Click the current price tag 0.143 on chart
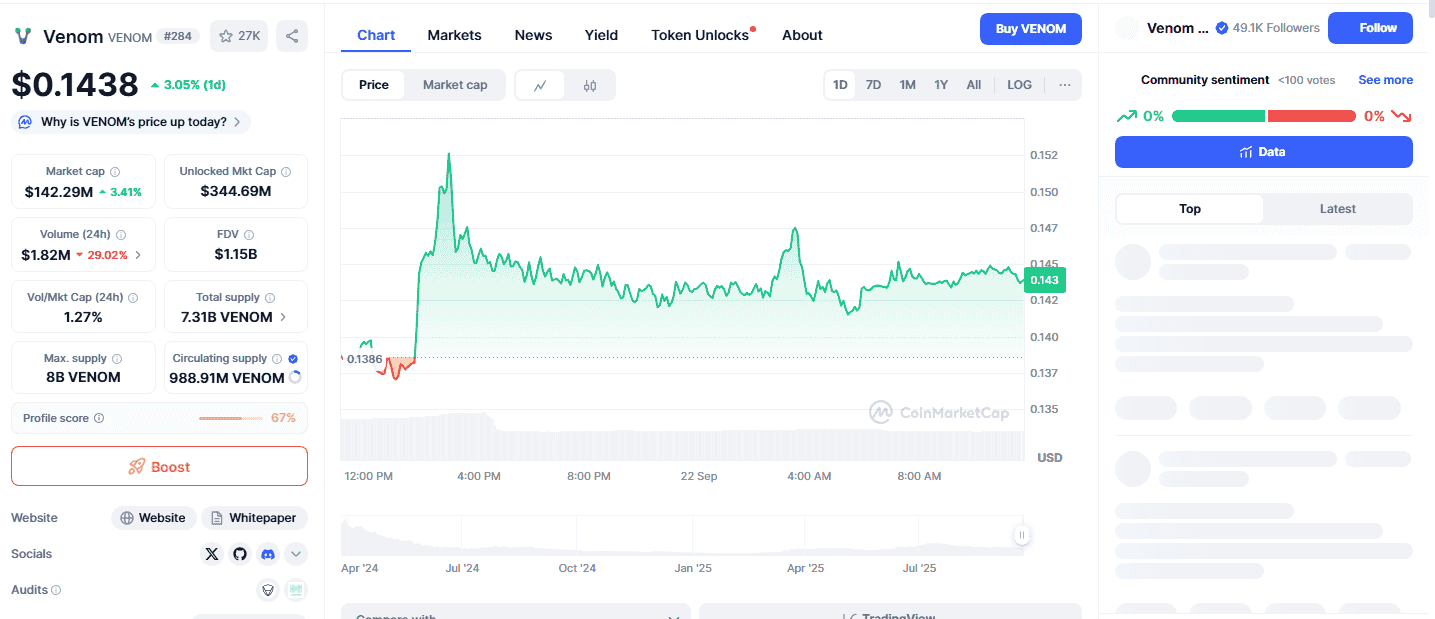Viewport: 1435px width, 619px height. pos(1046,280)
